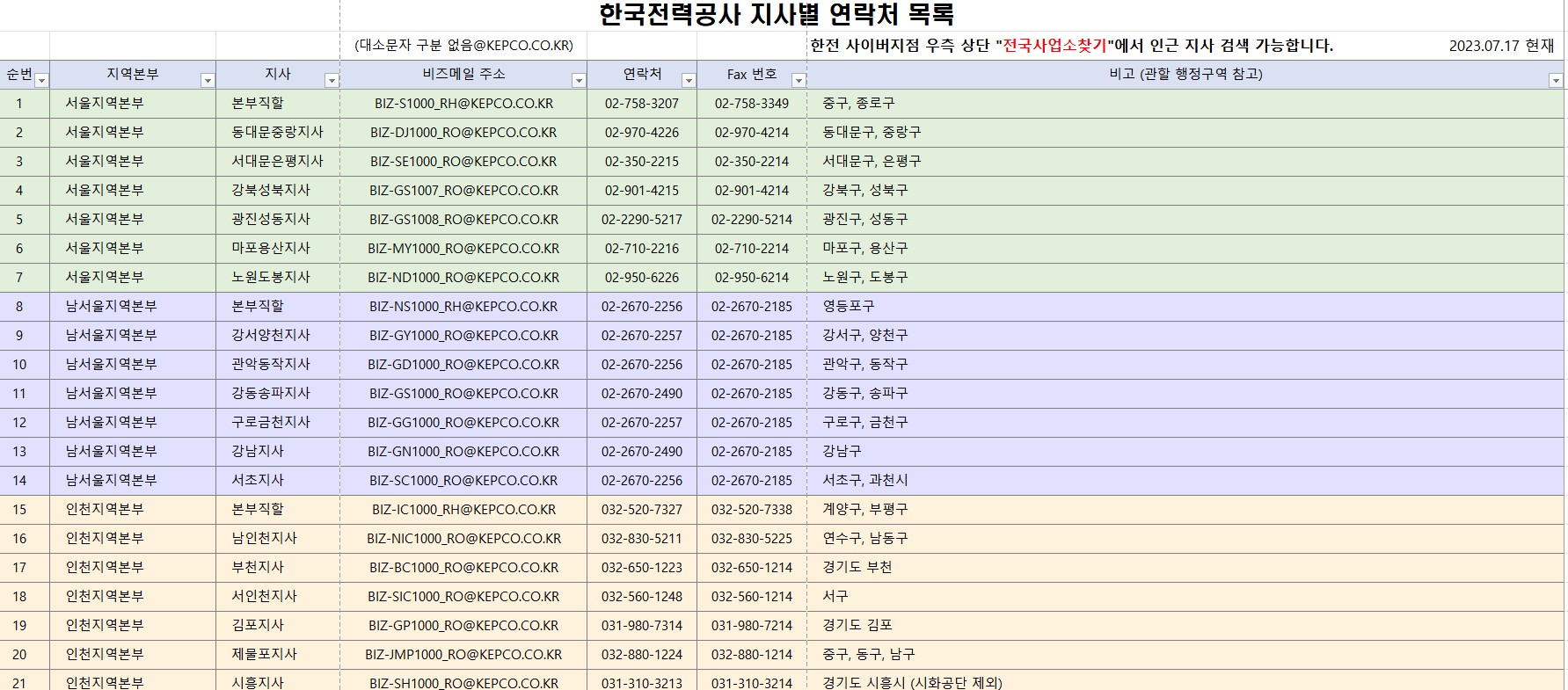Select email BIZ-ND1000_RO@KEPCO.CO.KR
This screenshot has height=690, width=1568.
(x=463, y=278)
